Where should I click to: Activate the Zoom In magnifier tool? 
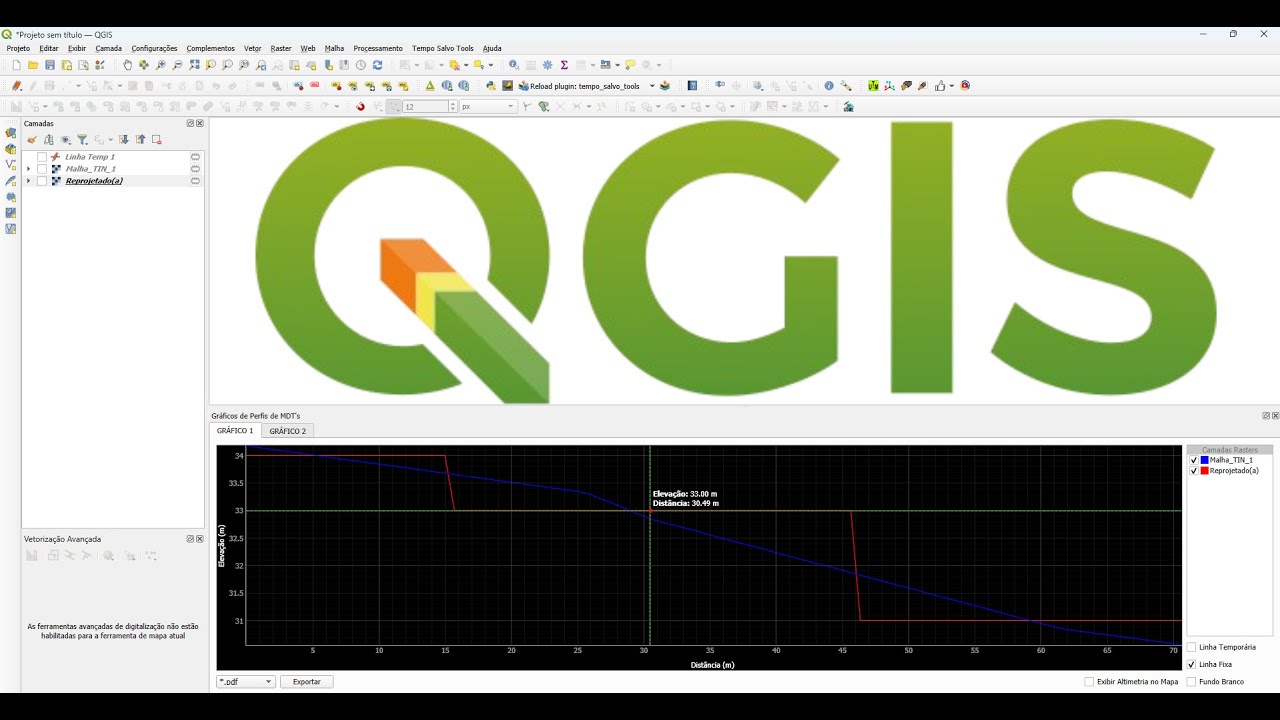click(160, 65)
